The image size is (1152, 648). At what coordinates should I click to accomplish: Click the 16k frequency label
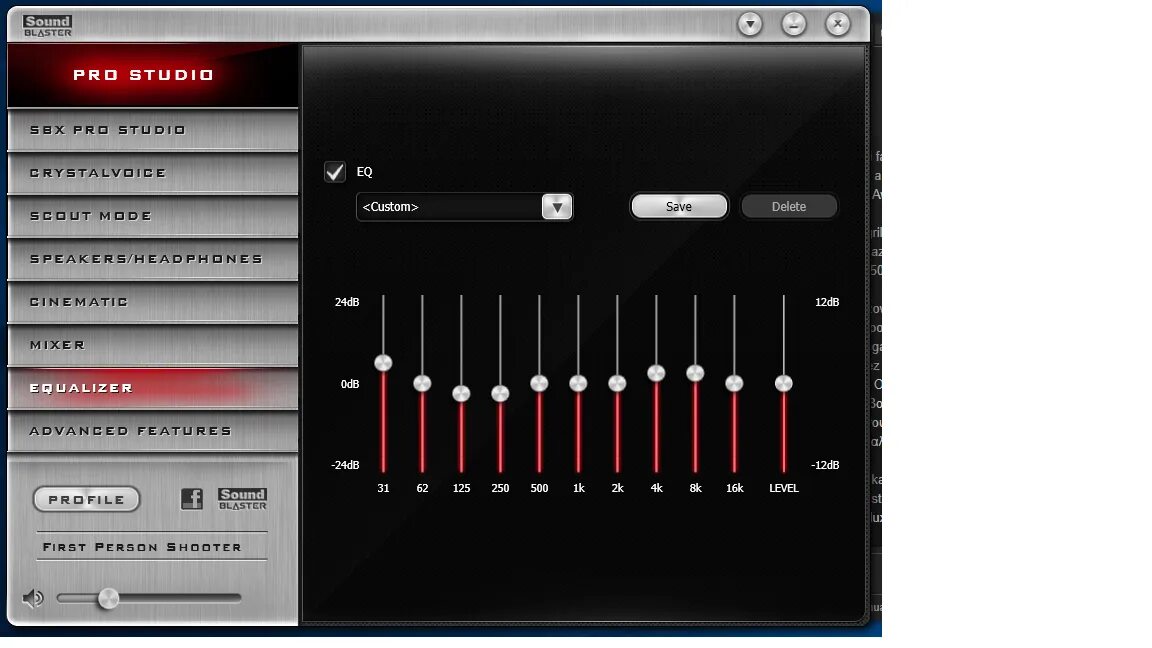[735, 488]
